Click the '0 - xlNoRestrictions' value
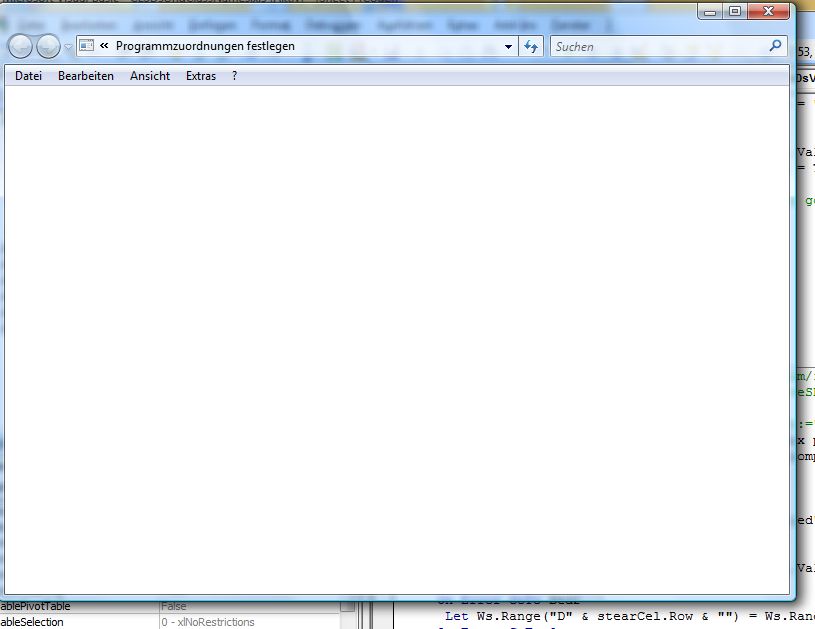This screenshot has height=629, width=815. click(208, 622)
